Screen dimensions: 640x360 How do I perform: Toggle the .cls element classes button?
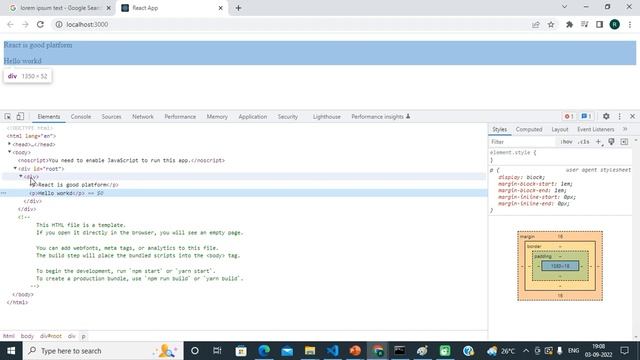pos(584,142)
